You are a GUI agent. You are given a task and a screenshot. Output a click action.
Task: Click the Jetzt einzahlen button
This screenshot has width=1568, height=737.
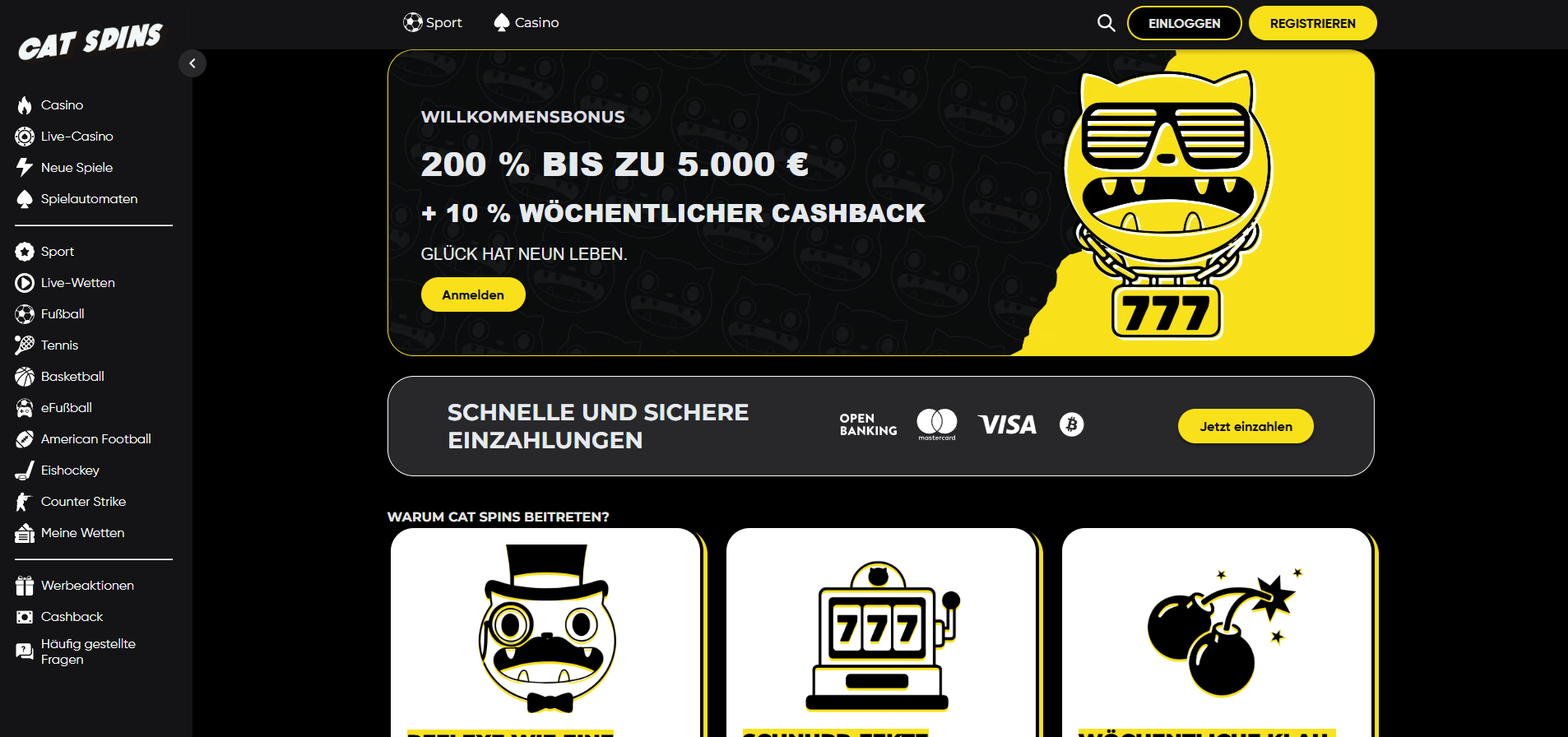pyautogui.click(x=1246, y=426)
